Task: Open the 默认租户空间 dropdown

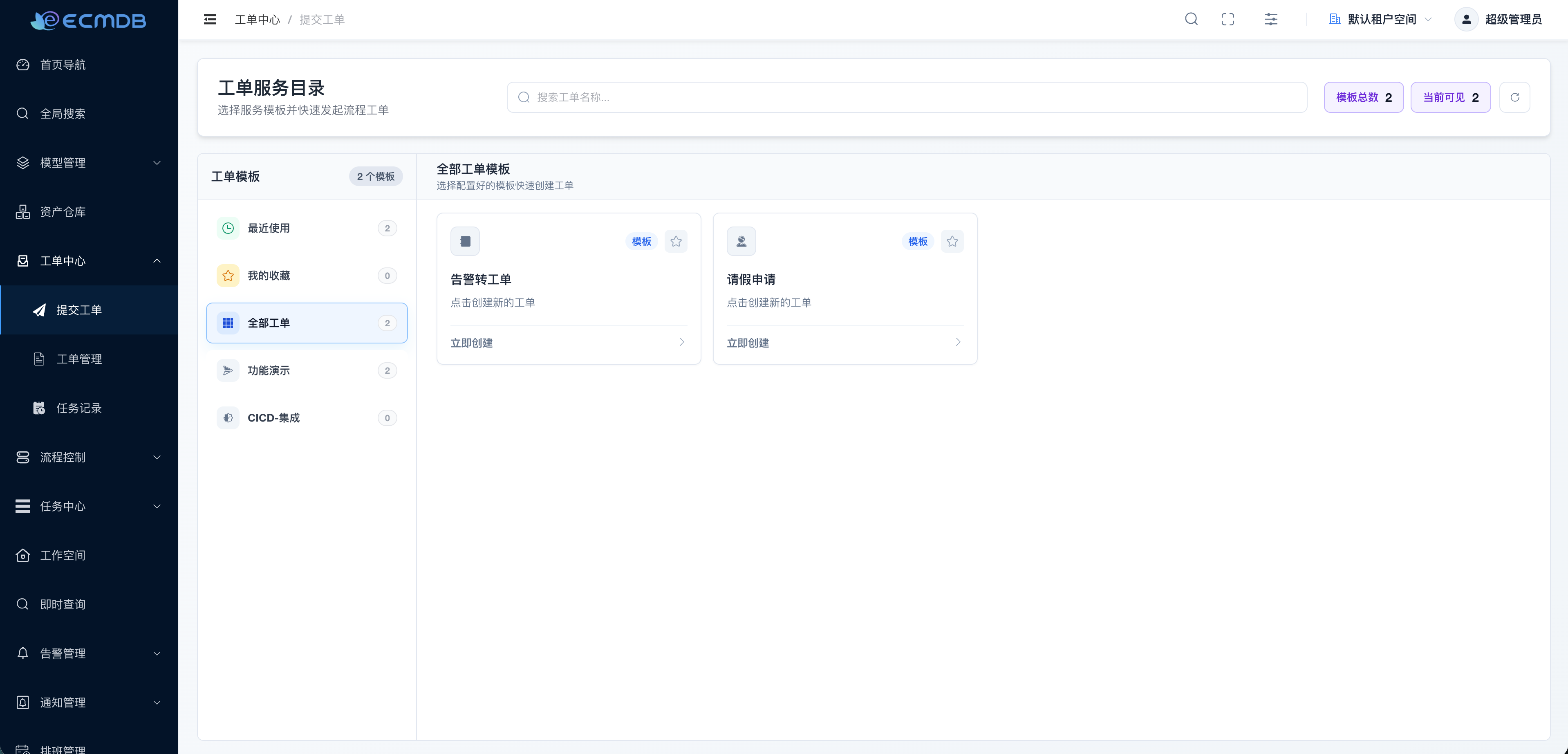Action: click(x=1380, y=20)
